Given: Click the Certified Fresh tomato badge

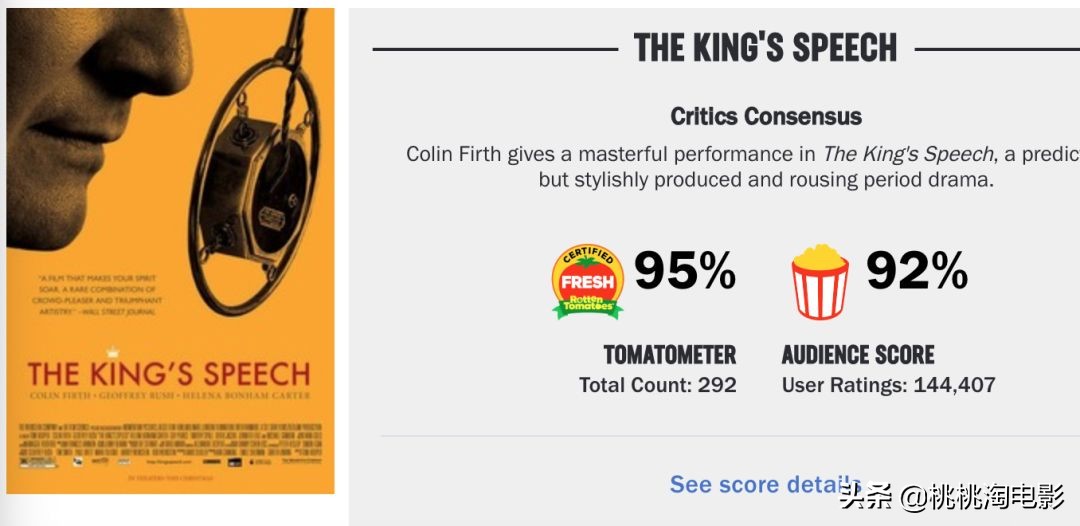Looking at the screenshot, I should tap(588, 282).
